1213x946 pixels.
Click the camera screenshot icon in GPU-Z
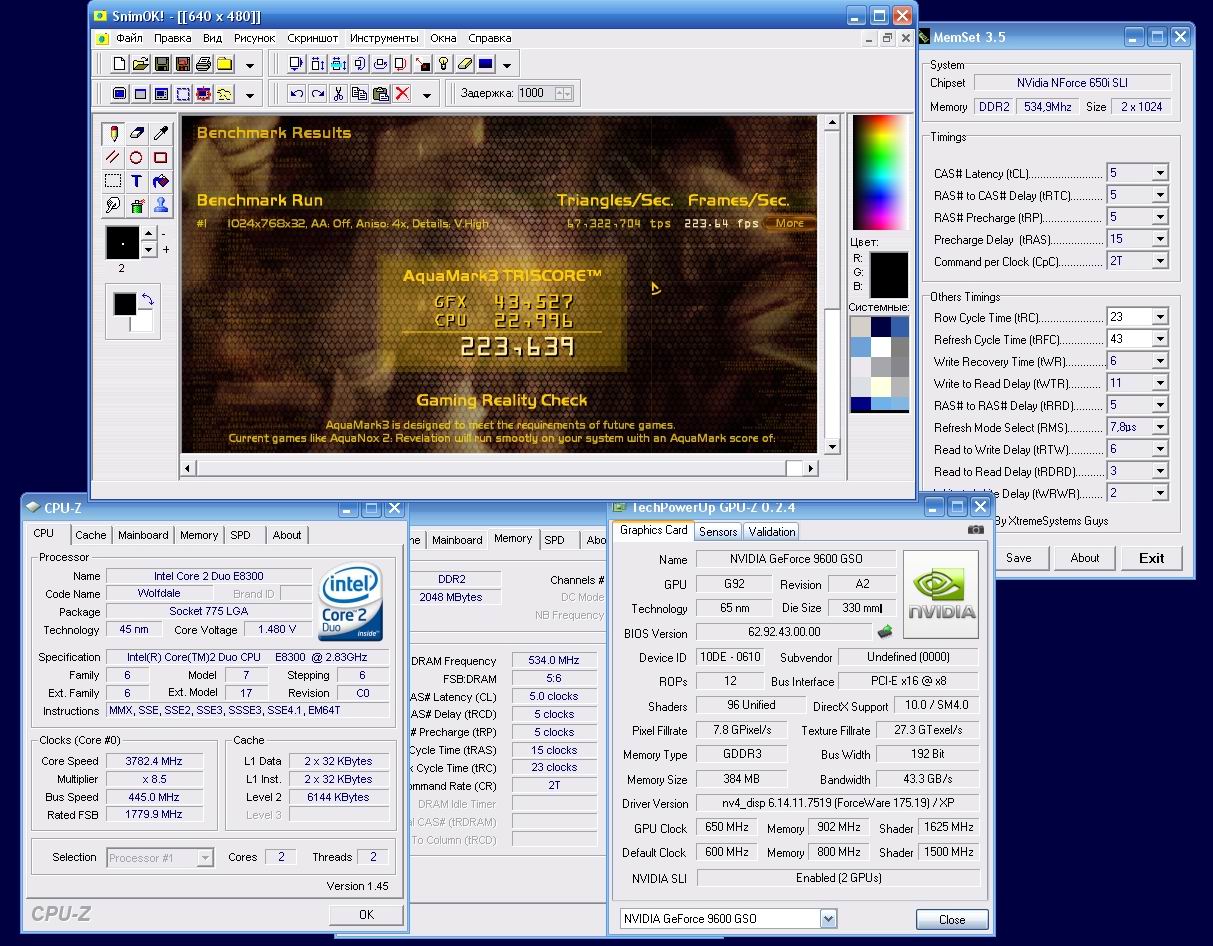[975, 530]
